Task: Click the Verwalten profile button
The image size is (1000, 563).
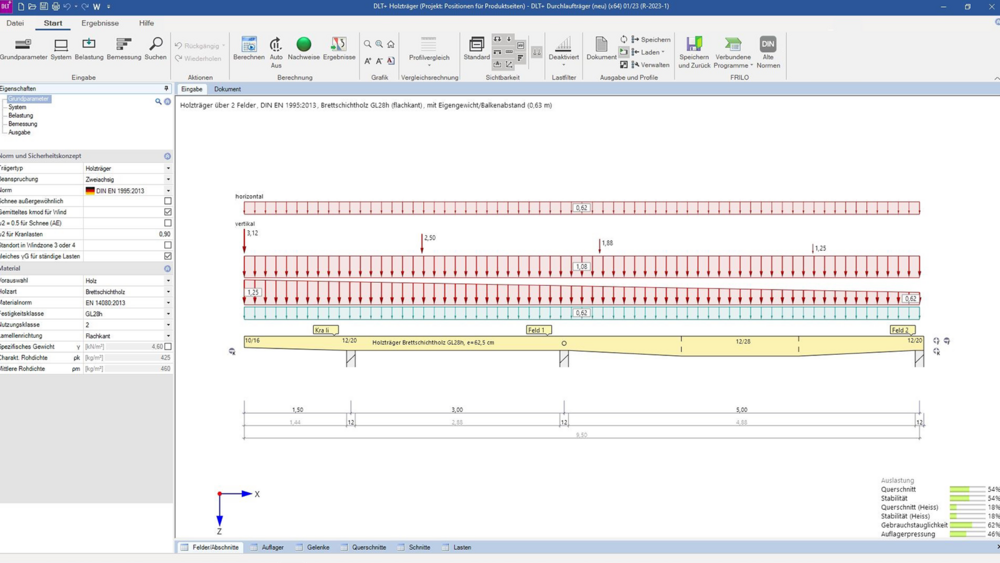Action: tap(651, 64)
